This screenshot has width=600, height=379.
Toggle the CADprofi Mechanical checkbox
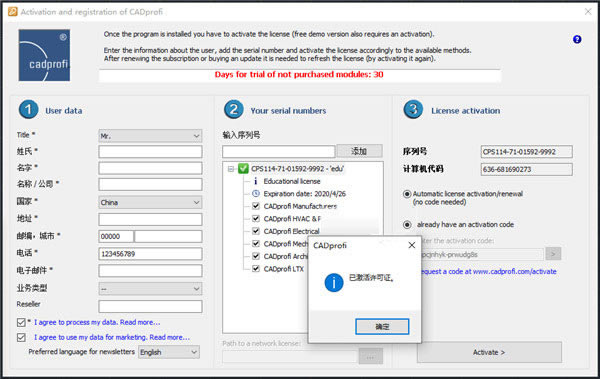coord(256,243)
